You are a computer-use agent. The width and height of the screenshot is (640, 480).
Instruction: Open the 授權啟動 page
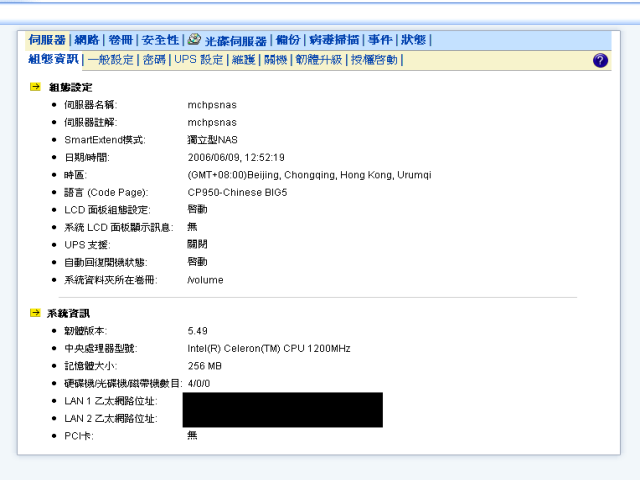point(374,60)
